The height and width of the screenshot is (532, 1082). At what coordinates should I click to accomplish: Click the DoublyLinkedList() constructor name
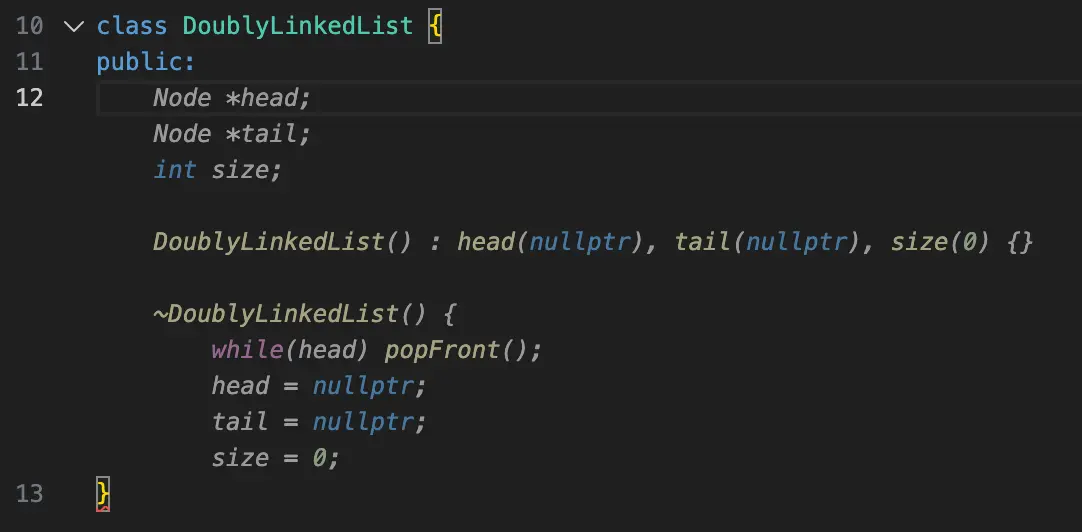(x=270, y=242)
